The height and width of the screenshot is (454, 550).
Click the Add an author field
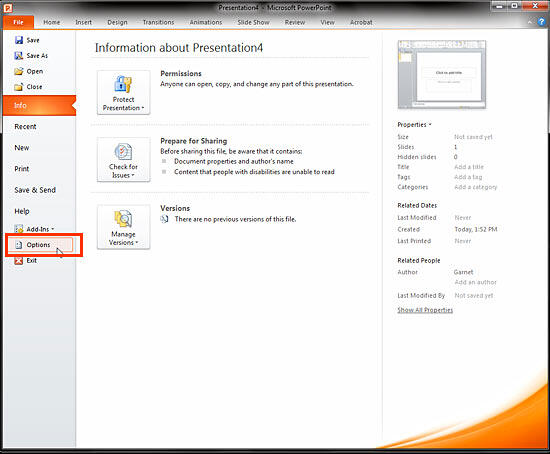476,282
